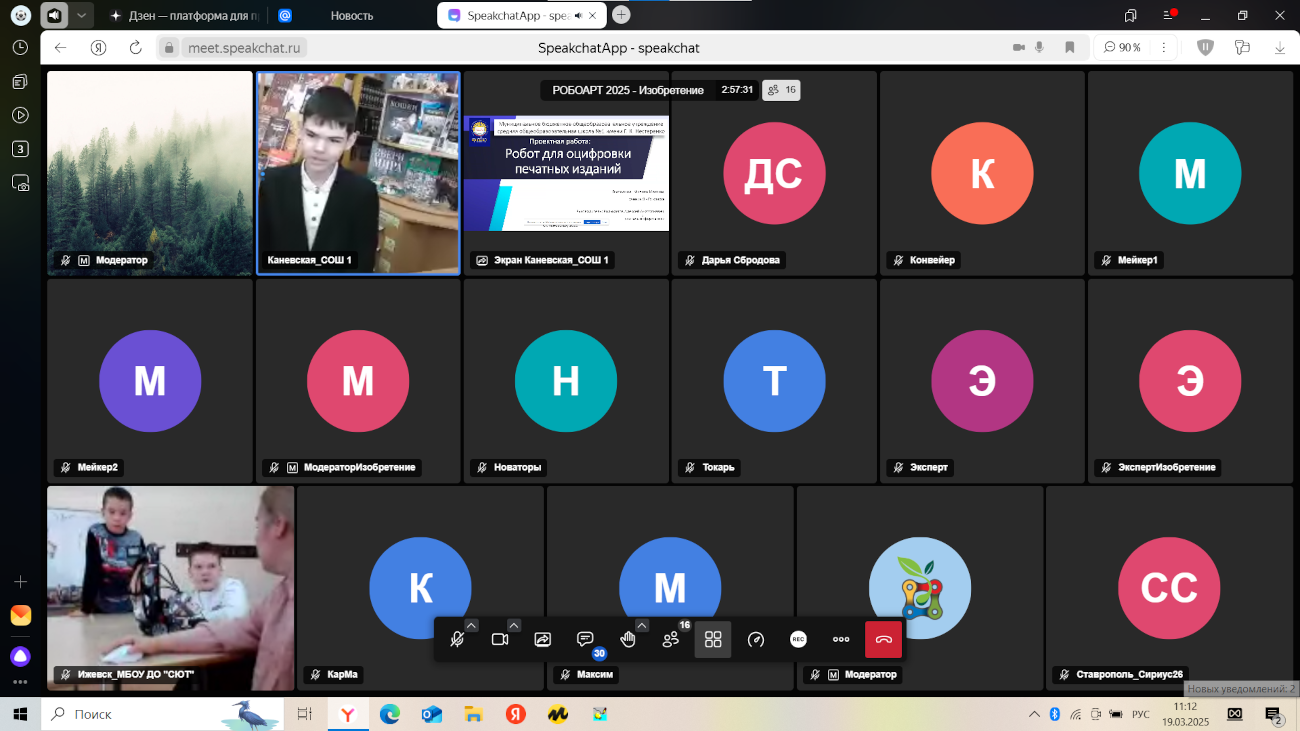Expand reactions arrow next to raise hand
Viewport: 1300px width, 731px height.
pos(642,626)
